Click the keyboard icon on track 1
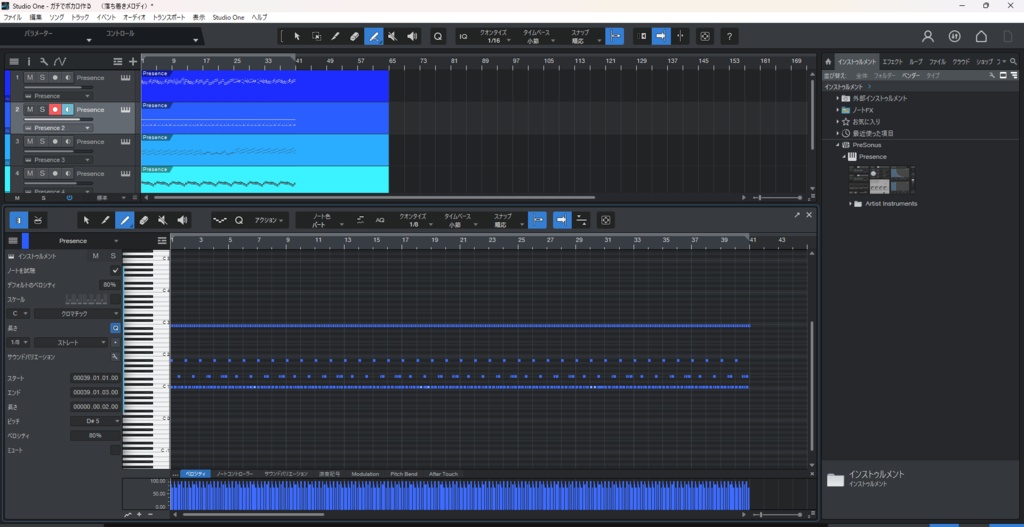 [125, 78]
